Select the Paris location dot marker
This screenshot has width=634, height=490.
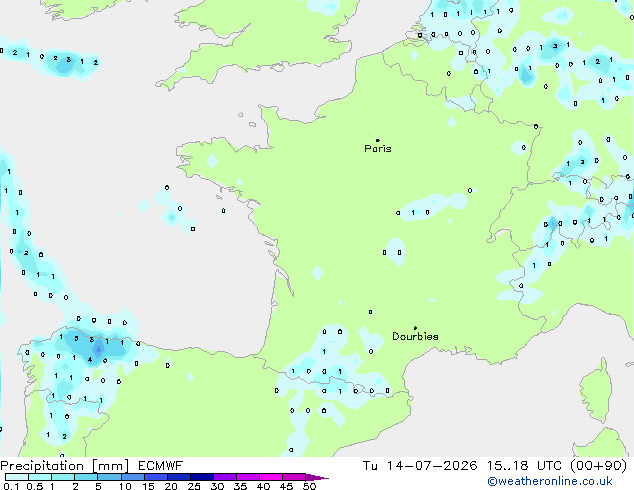[378, 140]
